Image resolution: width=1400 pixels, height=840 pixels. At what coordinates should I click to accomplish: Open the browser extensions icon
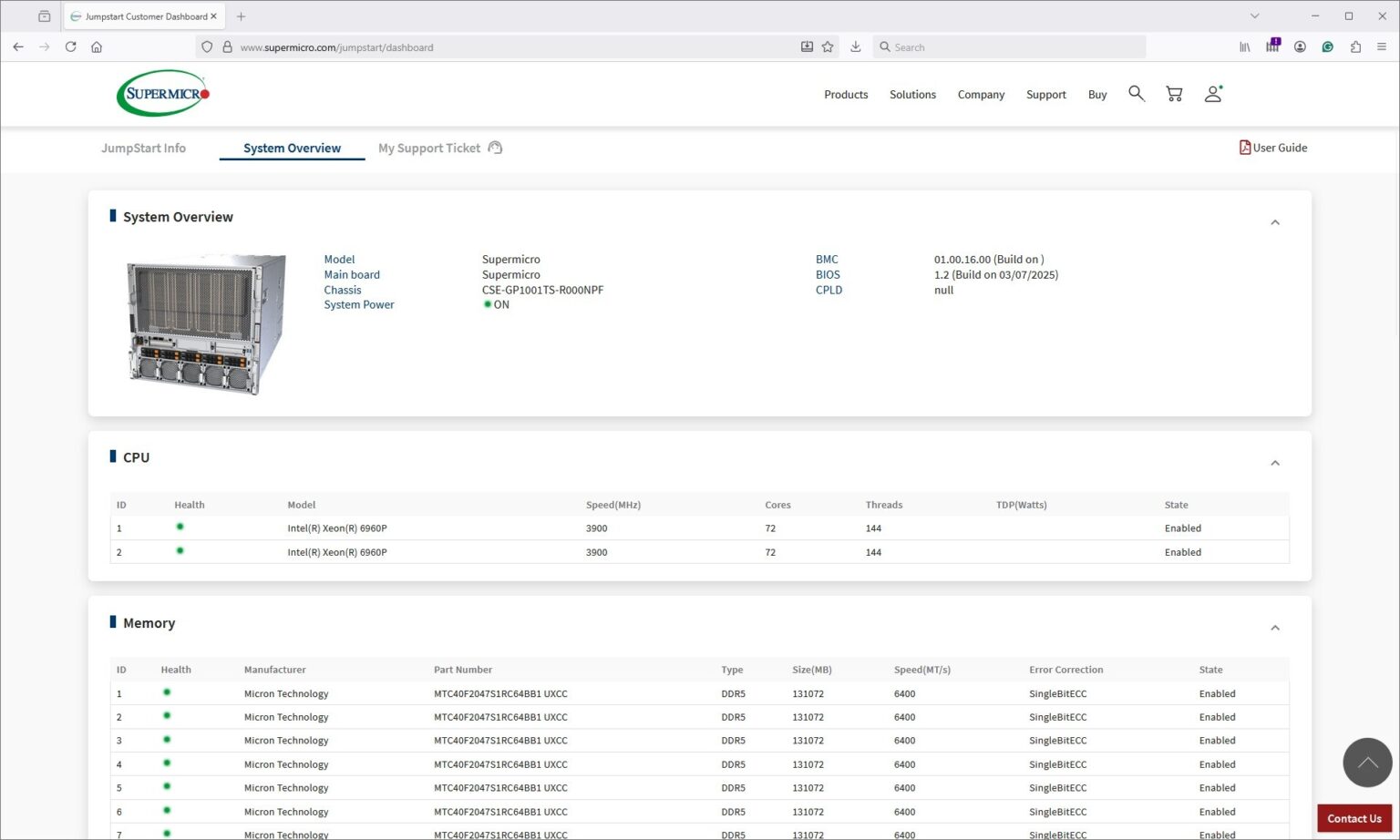pyautogui.click(x=1355, y=46)
